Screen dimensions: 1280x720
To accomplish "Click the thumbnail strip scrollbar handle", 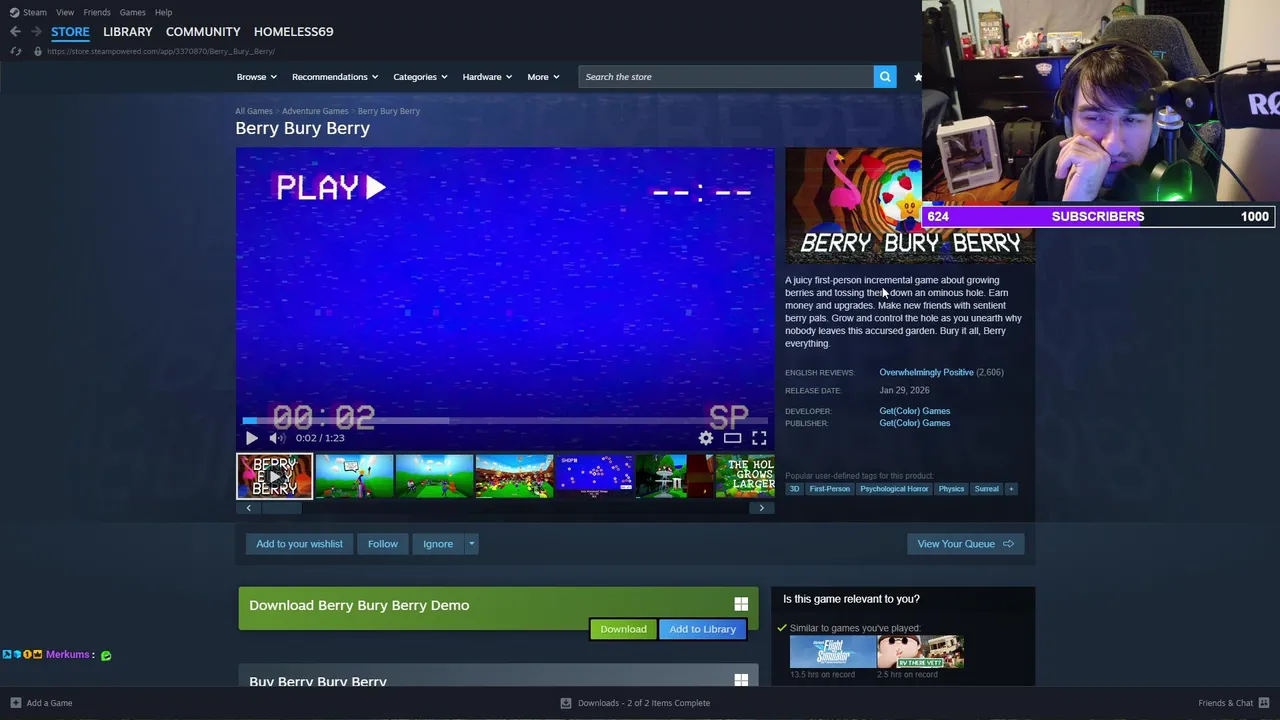I will 281,508.
